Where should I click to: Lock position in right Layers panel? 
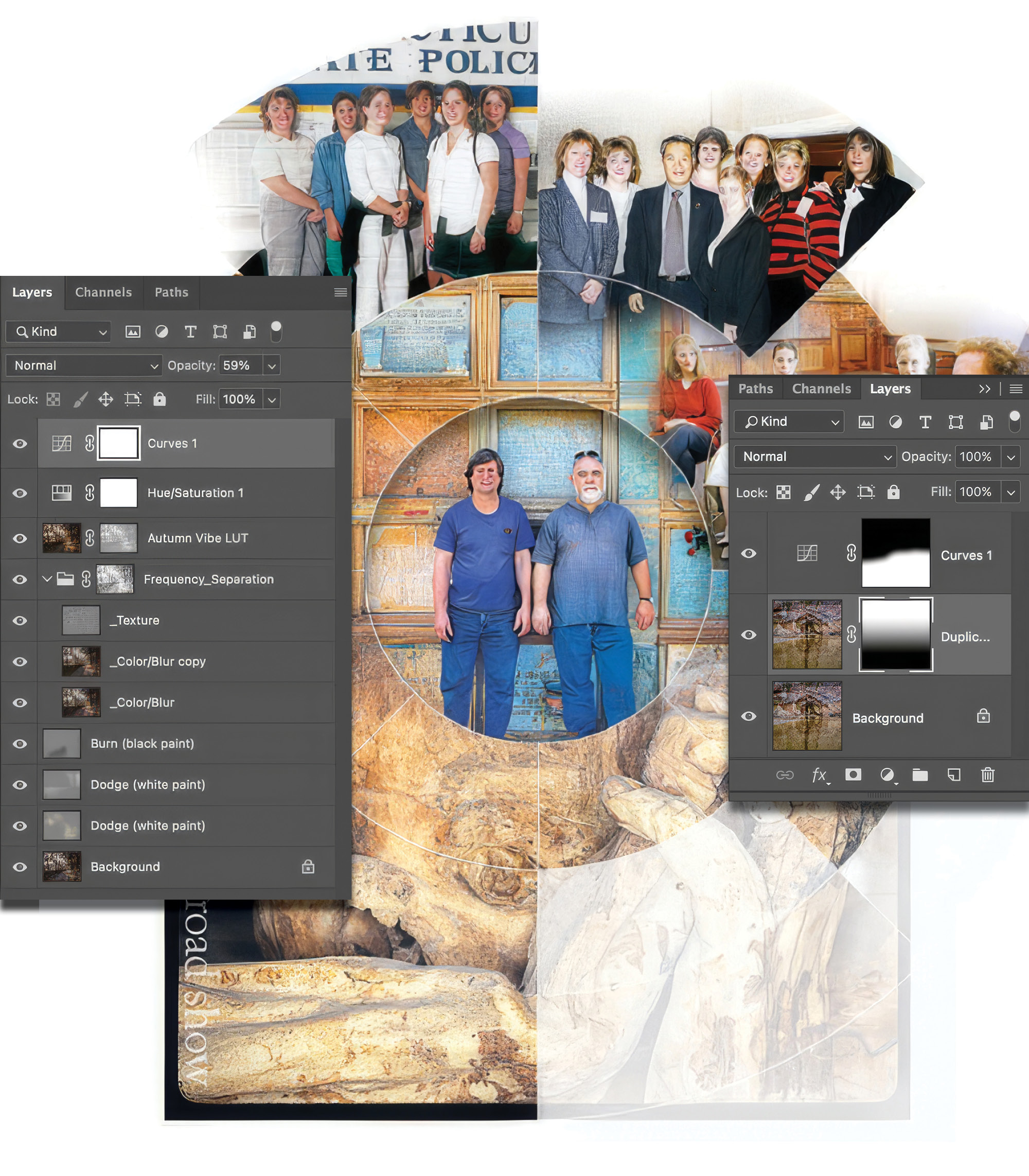click(838, 493)
